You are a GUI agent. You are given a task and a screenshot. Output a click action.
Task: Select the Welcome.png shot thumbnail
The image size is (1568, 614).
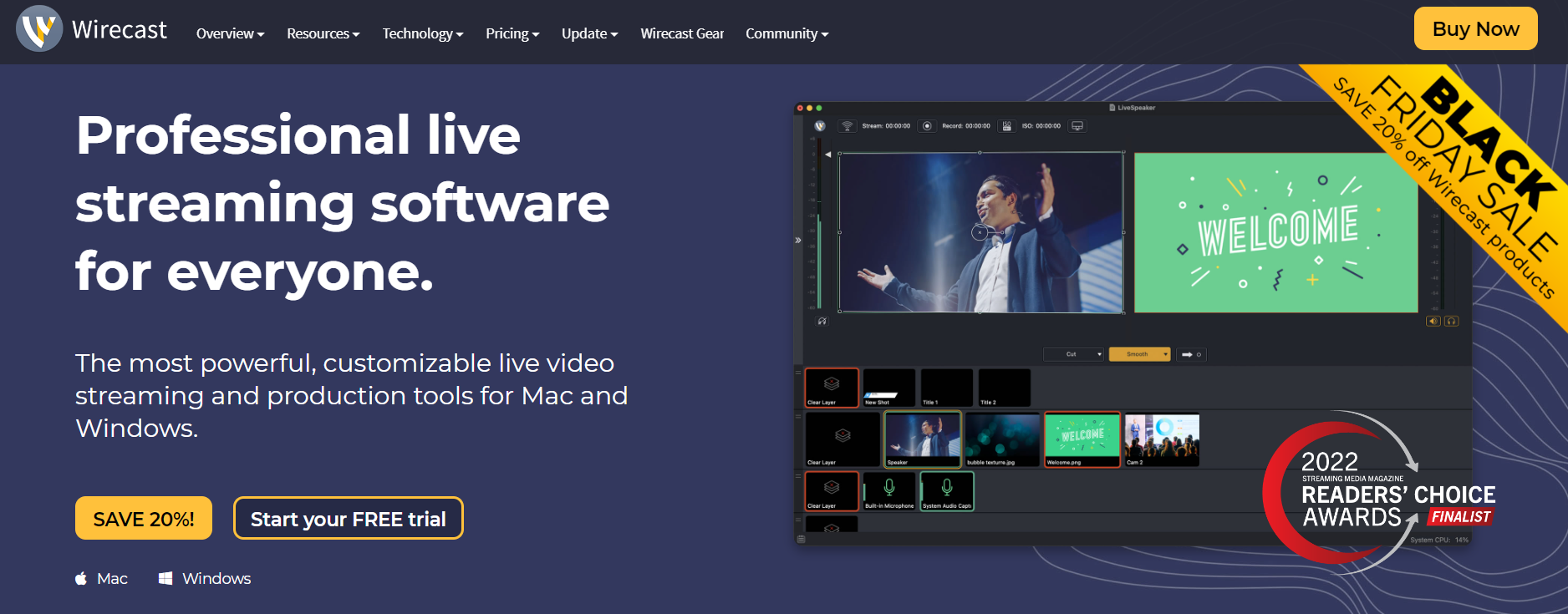click(1082, 438)
